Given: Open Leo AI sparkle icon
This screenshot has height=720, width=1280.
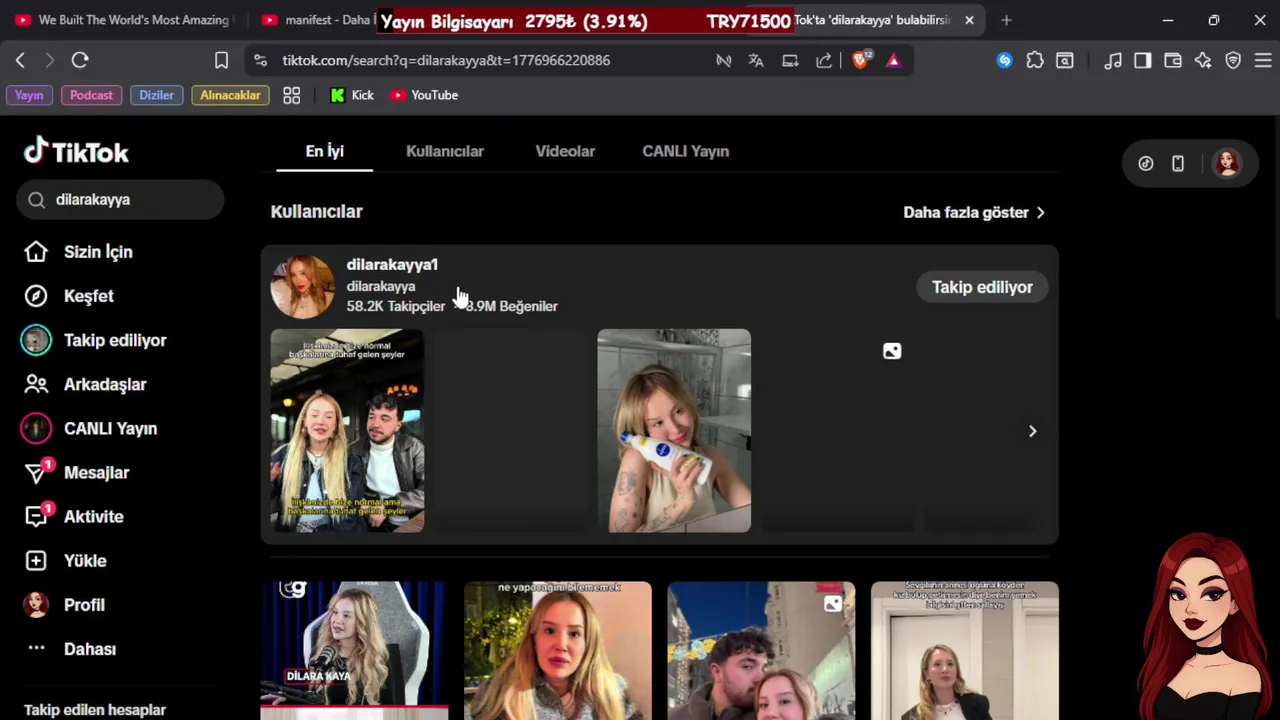Looking at the screenshot, I should click(x=1203, y=60).
